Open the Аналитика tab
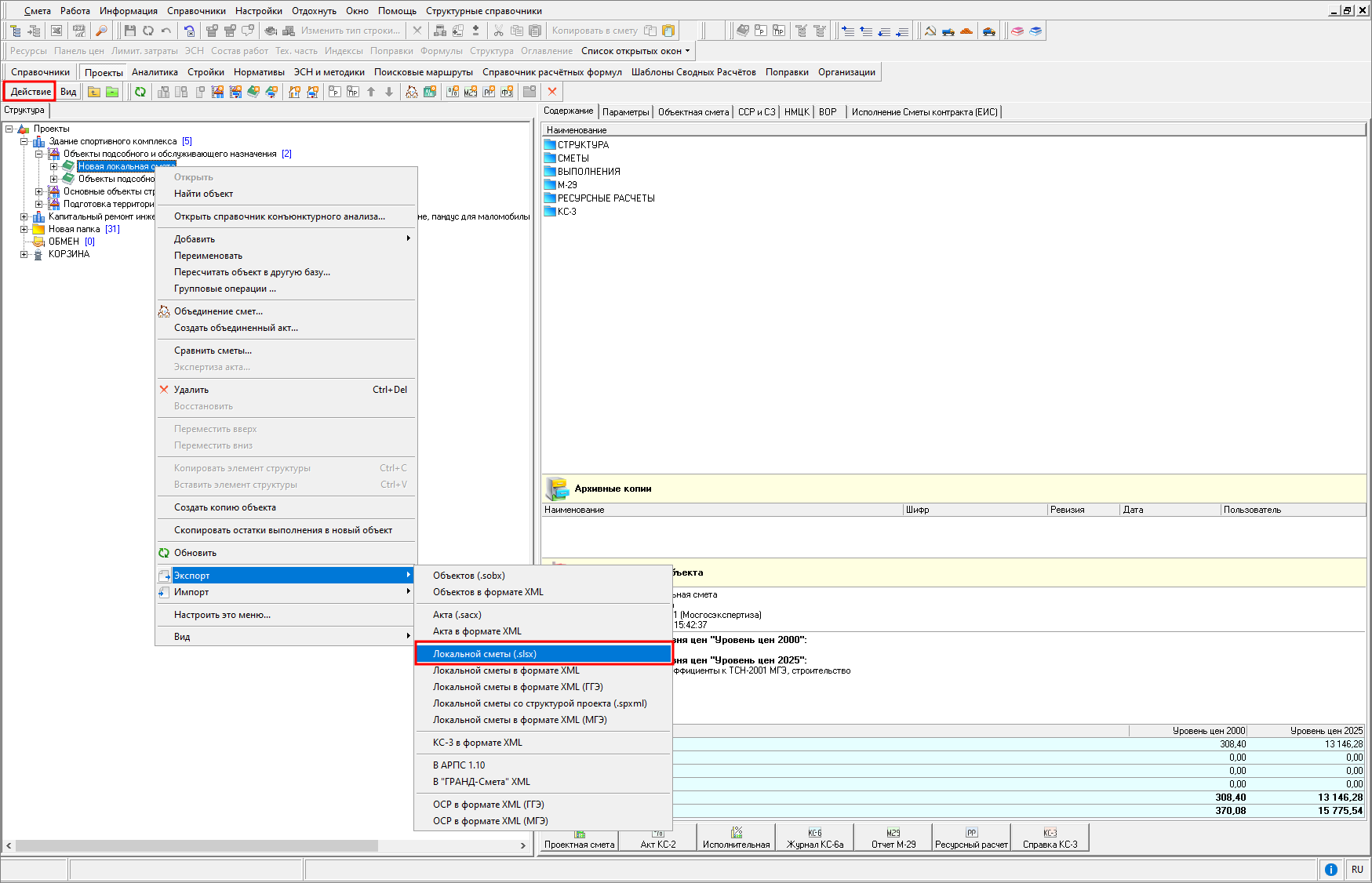Screen dimensions: 1372x883 (155, 72)
